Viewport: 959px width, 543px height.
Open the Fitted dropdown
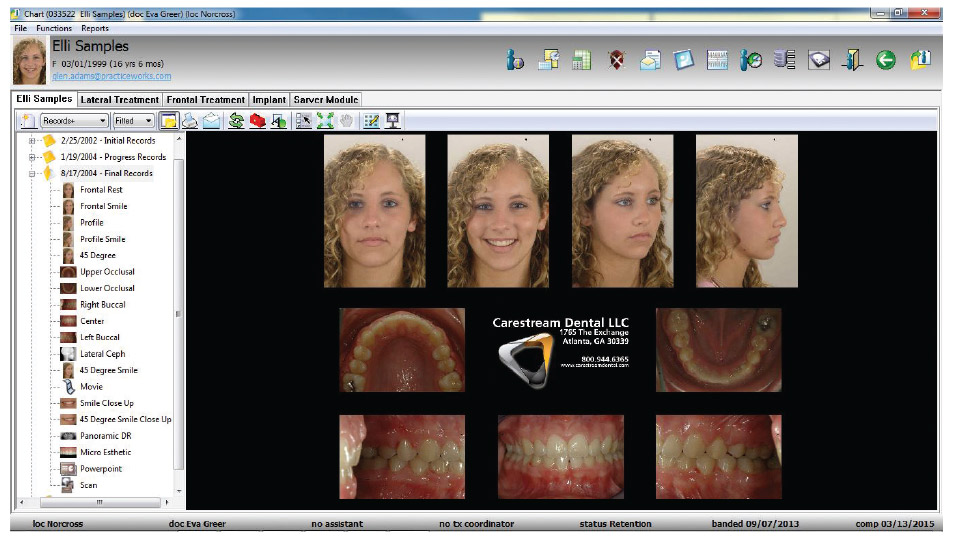click(x=133, y=121)
